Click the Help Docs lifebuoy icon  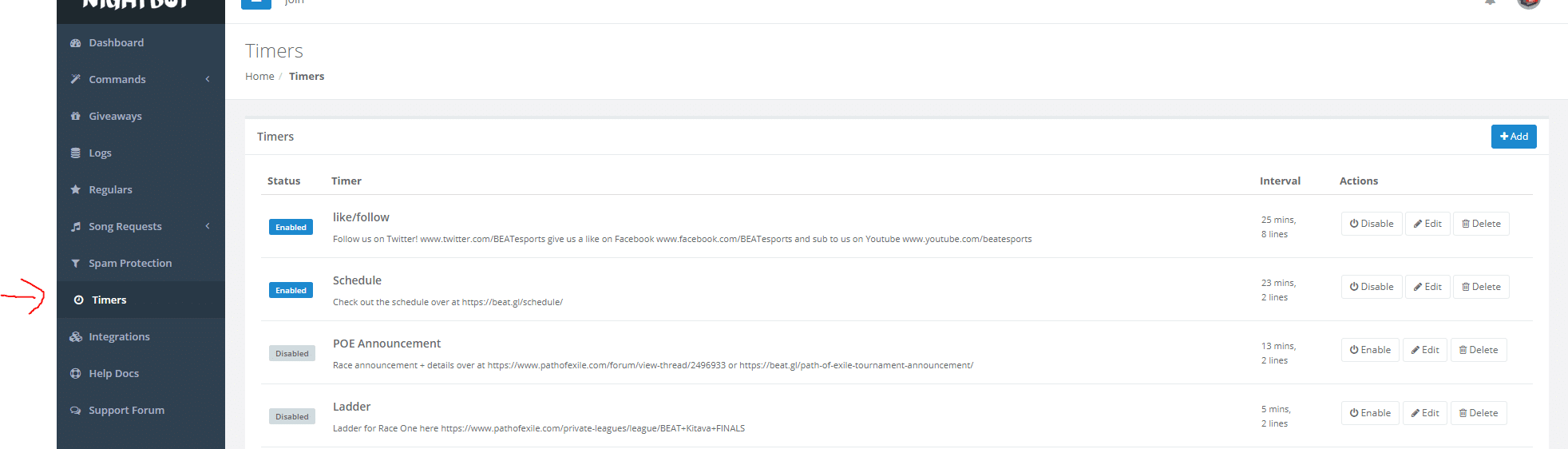(x=76, y=373)
